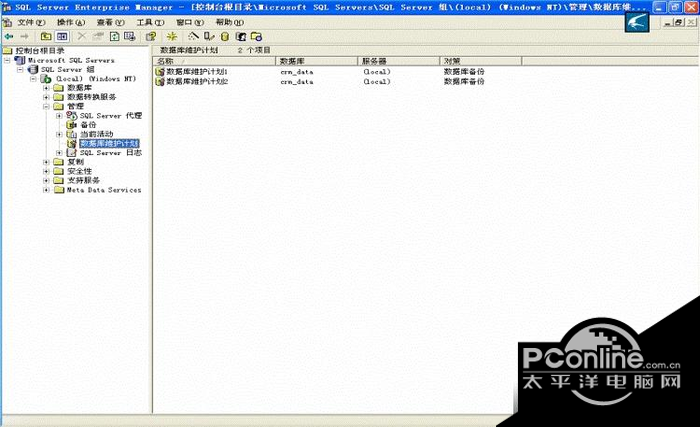This screenshot has height=427, width=700.
Task: Click the Up One Level folder icon
Action: (x=46, y=37)
